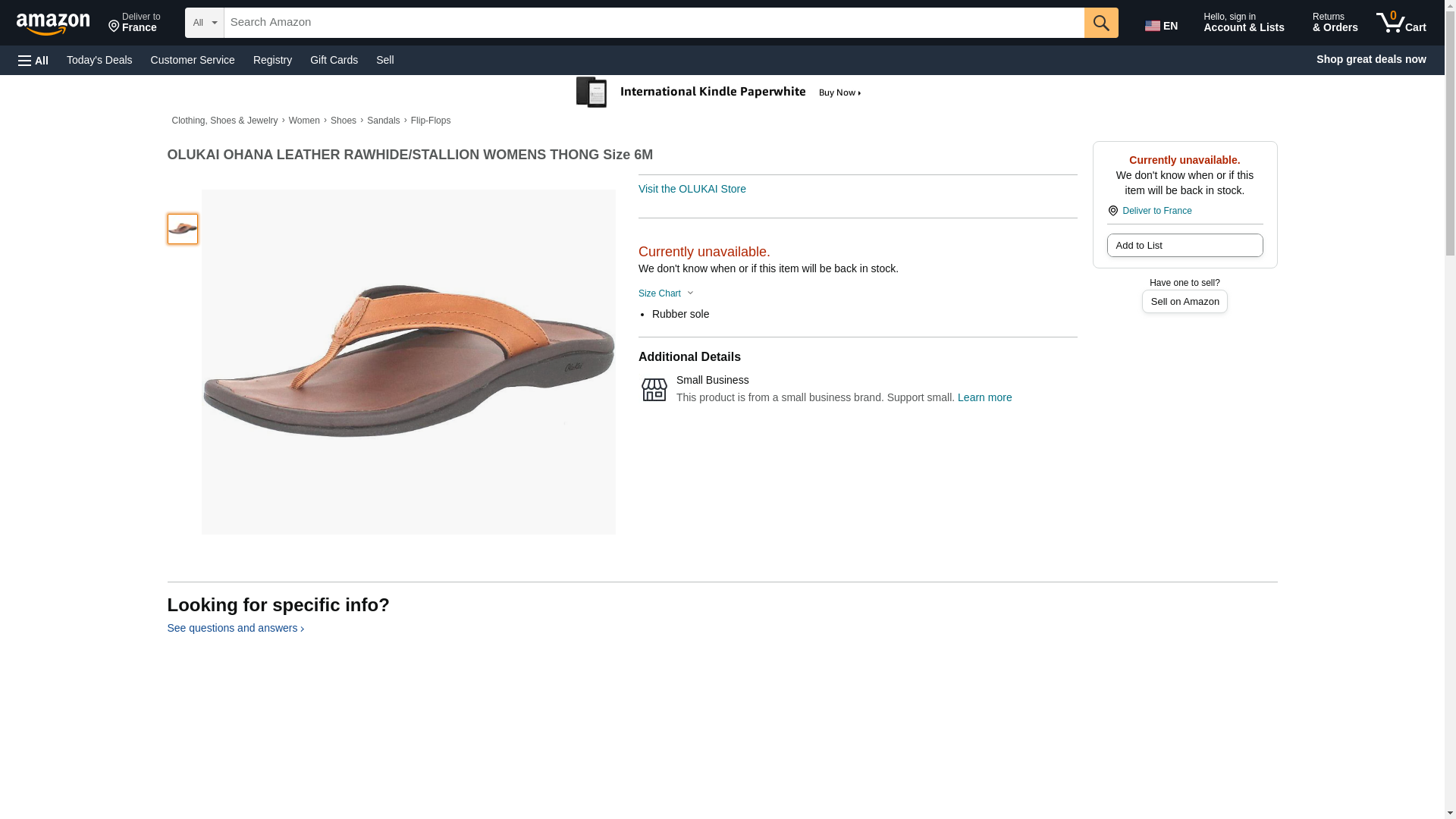Select the sandal product thumbnail
This screenshot has width=1456, height=819.
[183, 229]
